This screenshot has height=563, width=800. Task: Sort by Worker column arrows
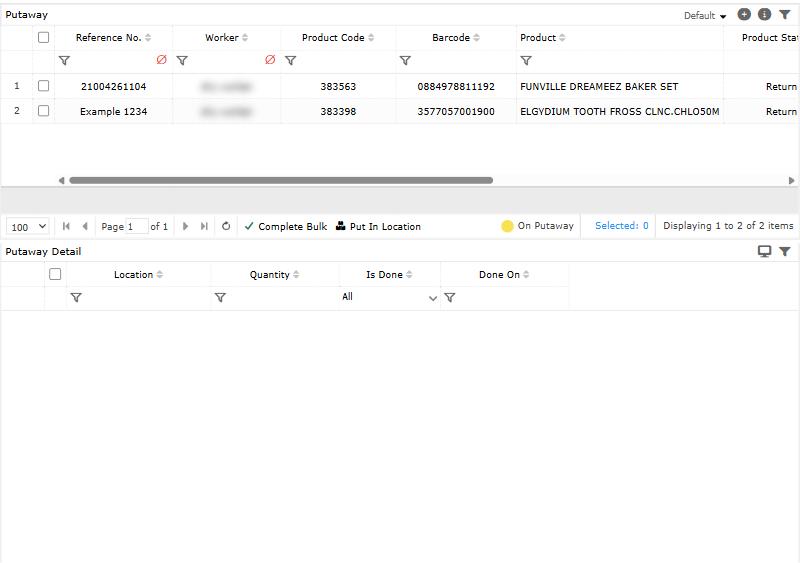pyautogui.click(x=245, y=38)
